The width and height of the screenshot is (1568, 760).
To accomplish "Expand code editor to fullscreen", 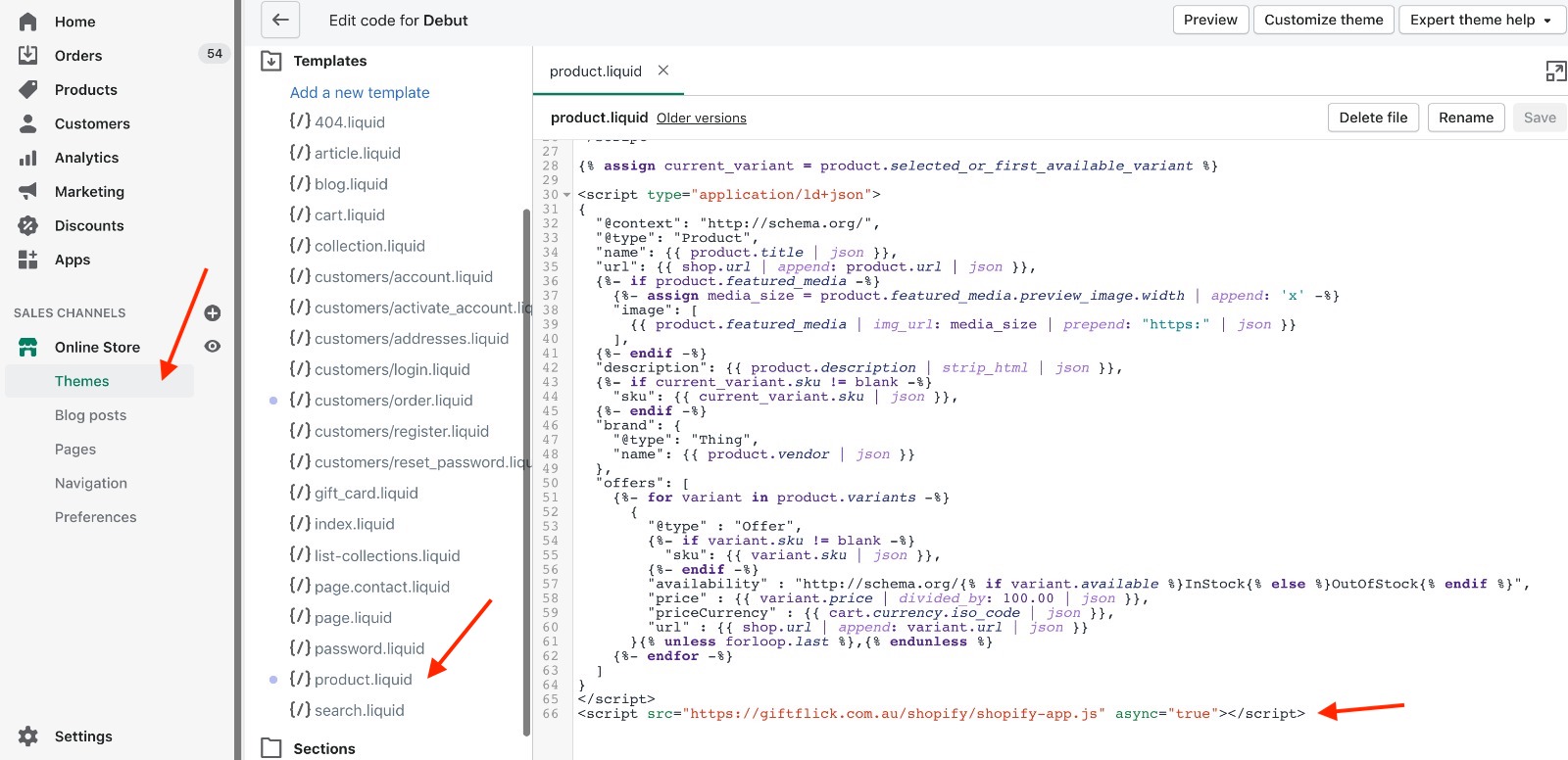I will (x=1555, y=71).
